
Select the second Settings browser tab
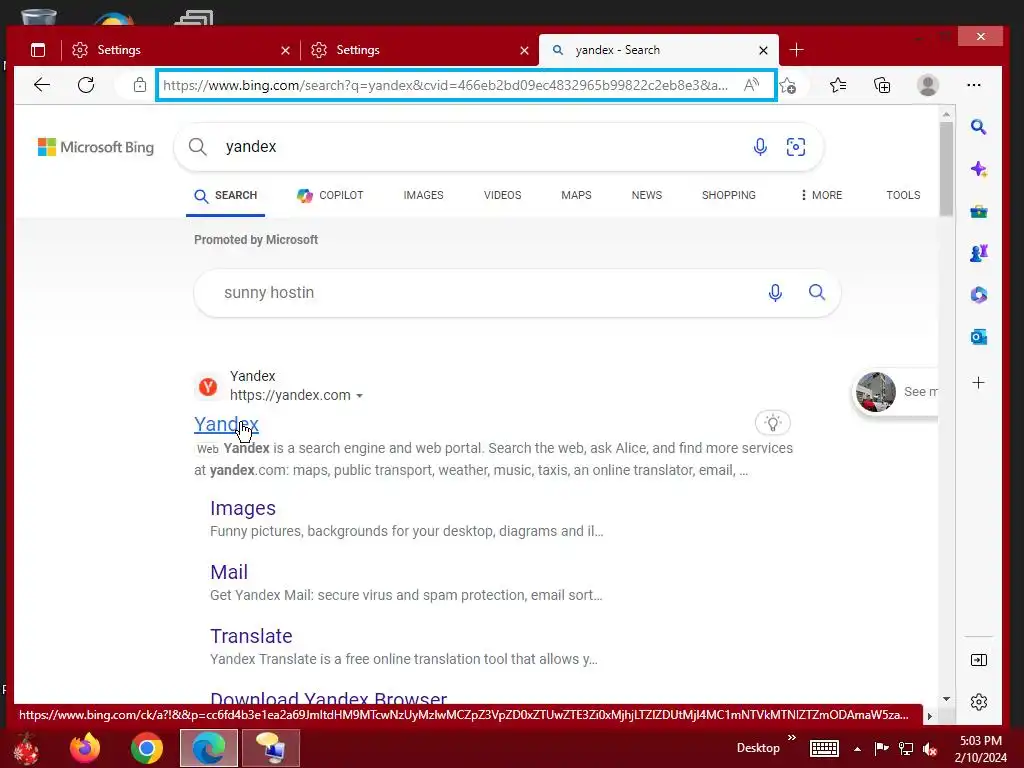(x=418, y=50)
